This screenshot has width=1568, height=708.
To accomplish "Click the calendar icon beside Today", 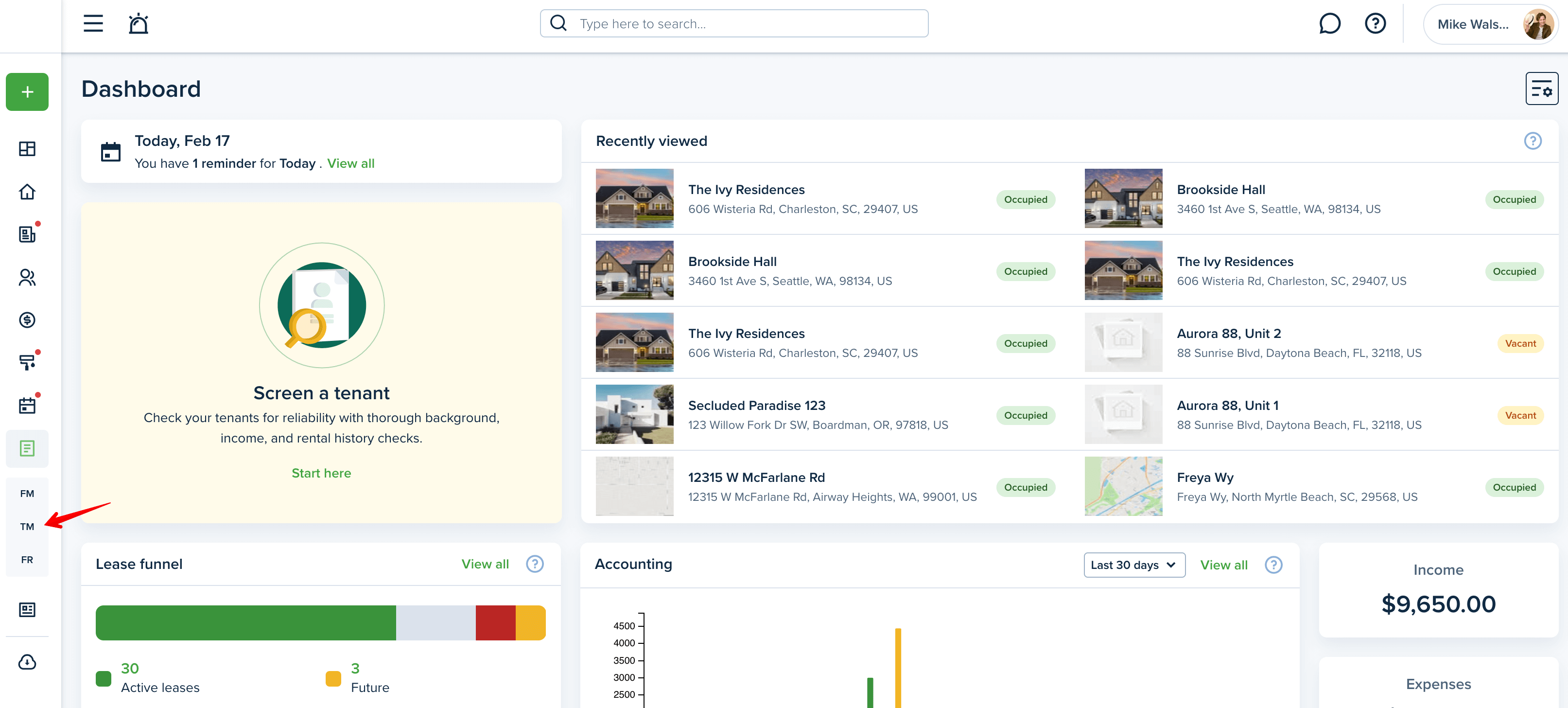I will pos(111,152).
